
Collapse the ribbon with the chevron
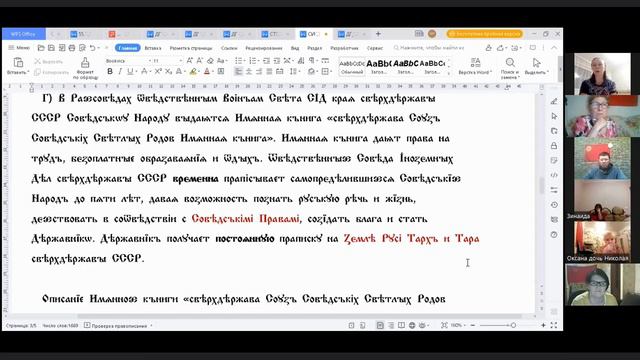[554, 48]
